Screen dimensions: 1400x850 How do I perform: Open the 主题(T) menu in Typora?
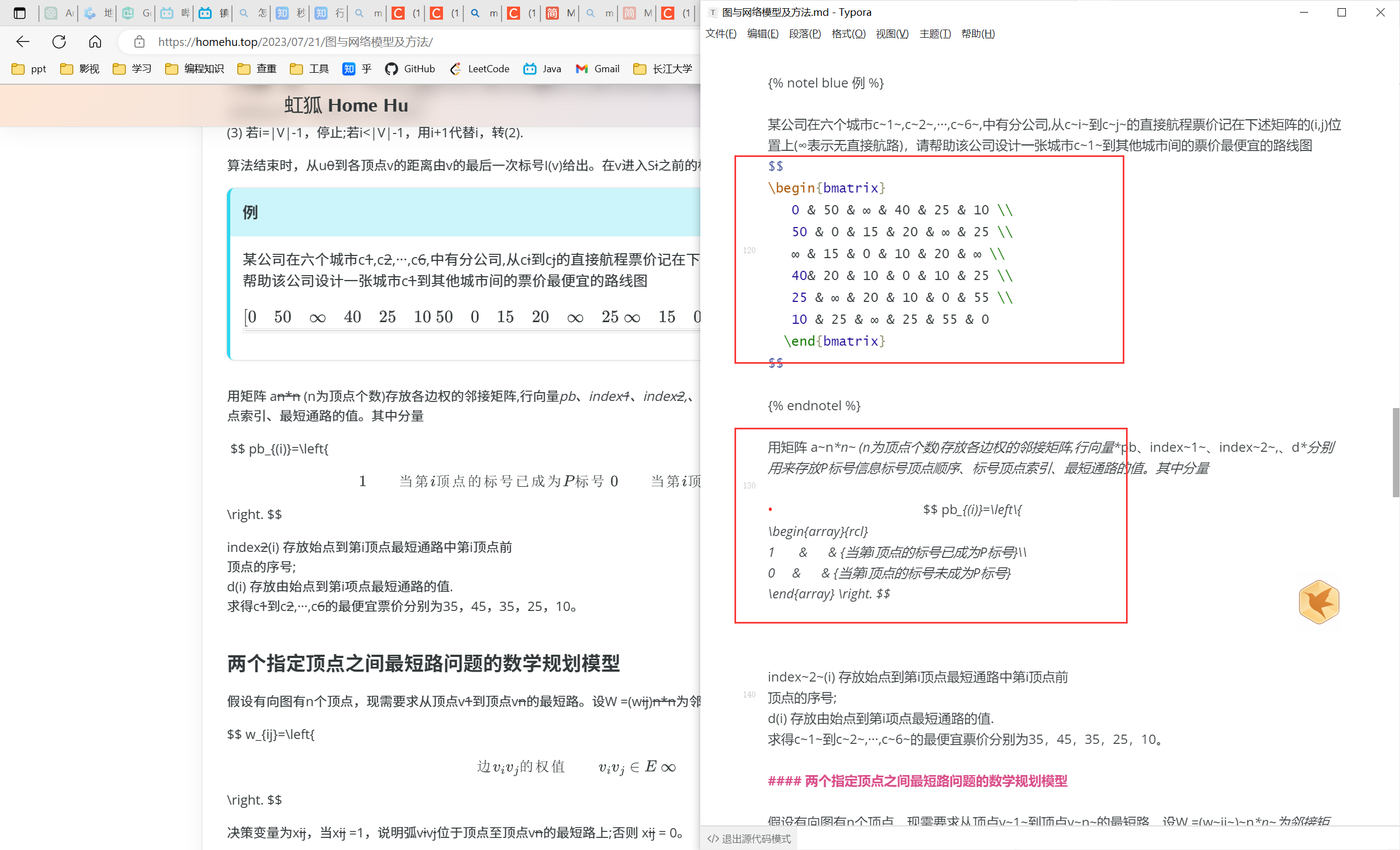click(935, 33)
